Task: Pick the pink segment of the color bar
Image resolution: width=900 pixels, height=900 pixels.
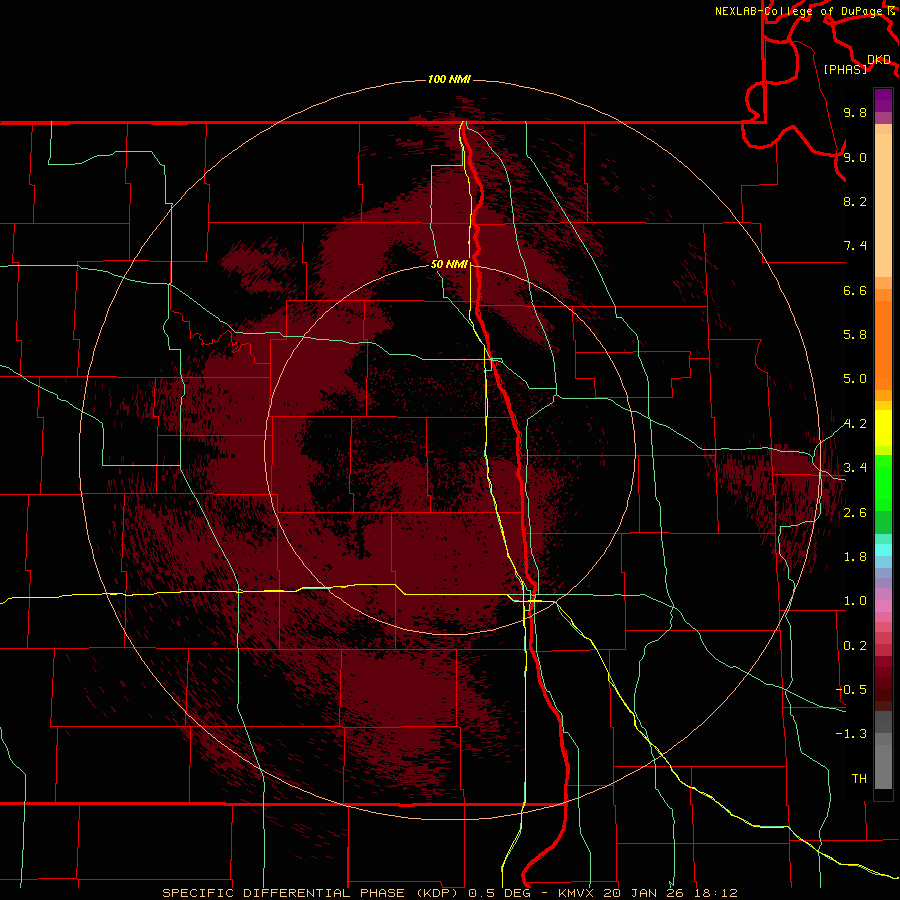Action: click(x=883, y=606)
